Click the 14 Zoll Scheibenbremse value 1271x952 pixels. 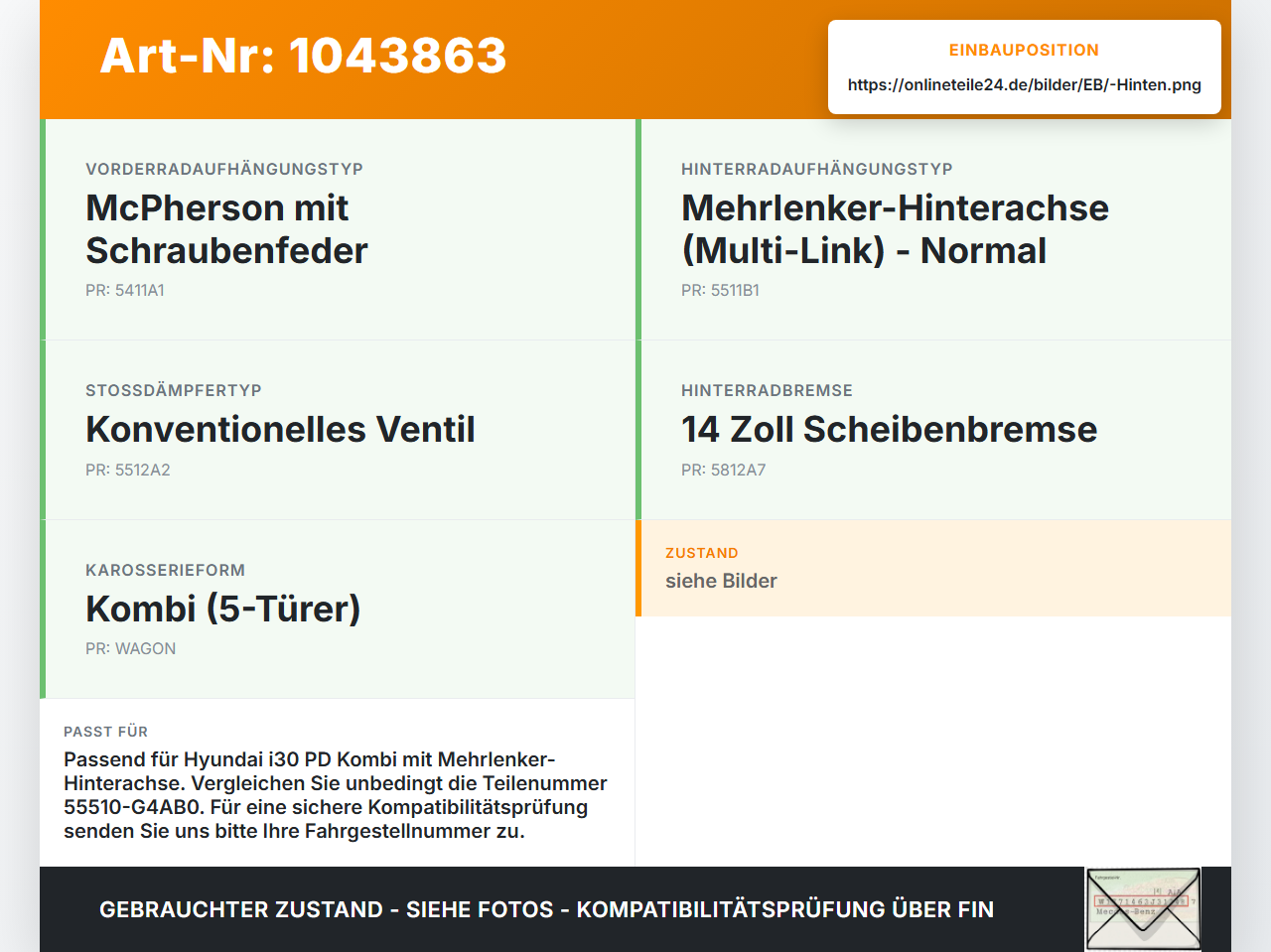889,429
